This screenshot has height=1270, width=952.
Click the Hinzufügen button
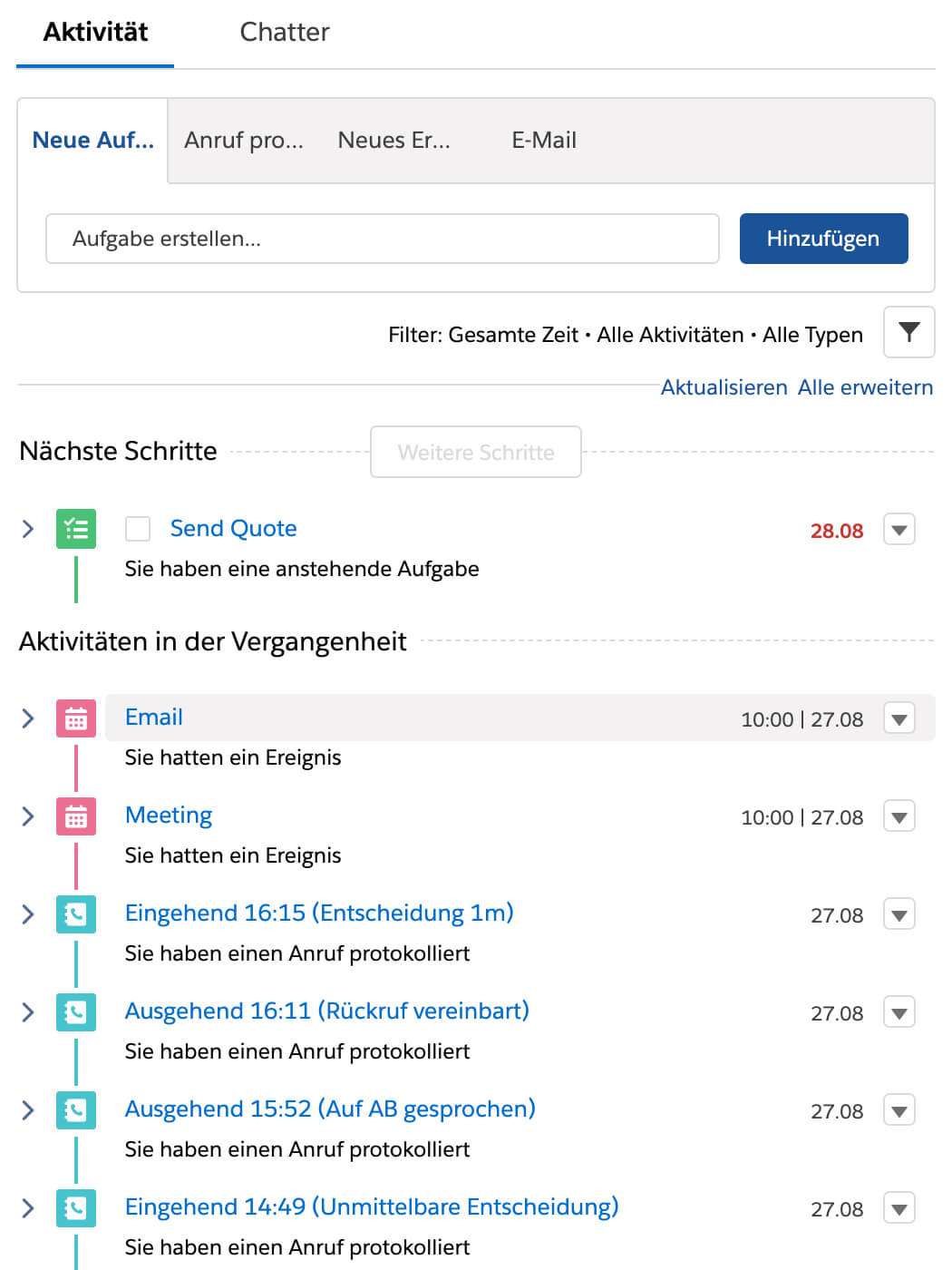(823, 239)
